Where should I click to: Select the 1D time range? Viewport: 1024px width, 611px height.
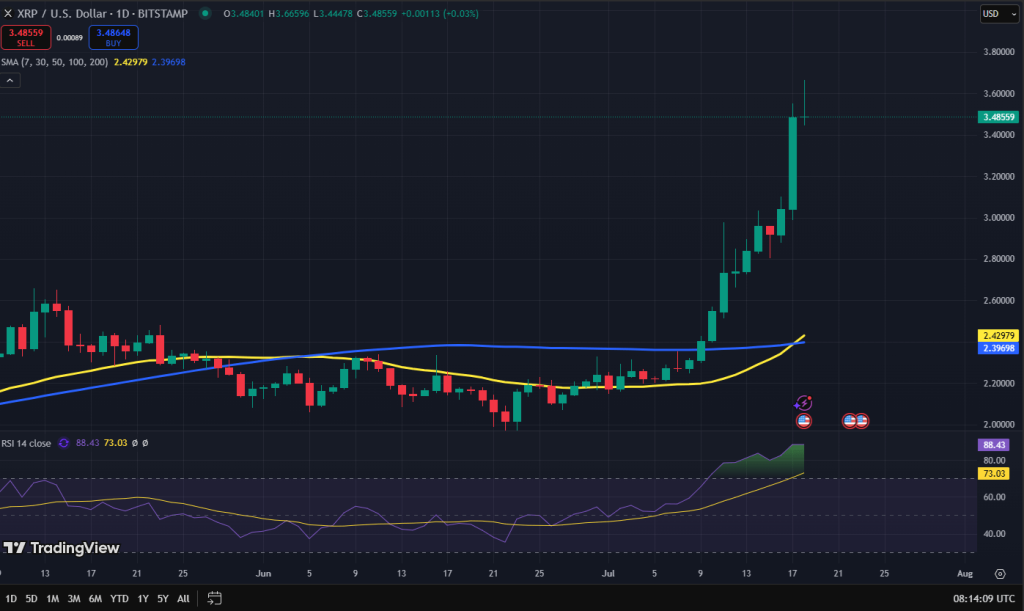click(11, 599)
